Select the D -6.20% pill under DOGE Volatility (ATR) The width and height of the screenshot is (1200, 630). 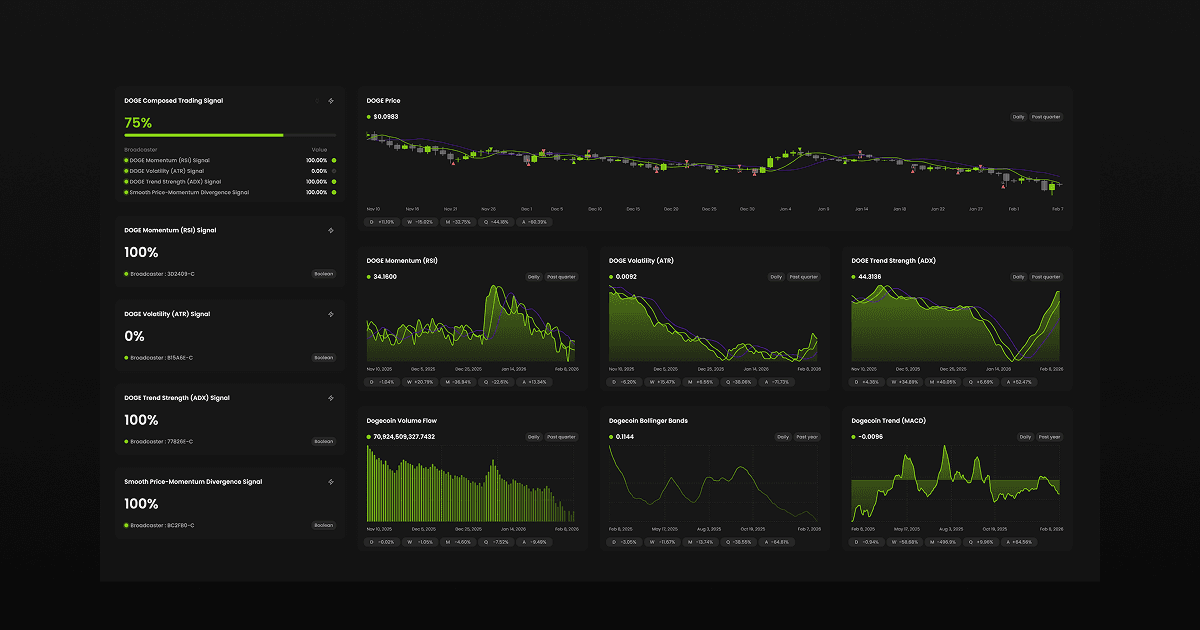pyautogui.click(x=624, y=382)
